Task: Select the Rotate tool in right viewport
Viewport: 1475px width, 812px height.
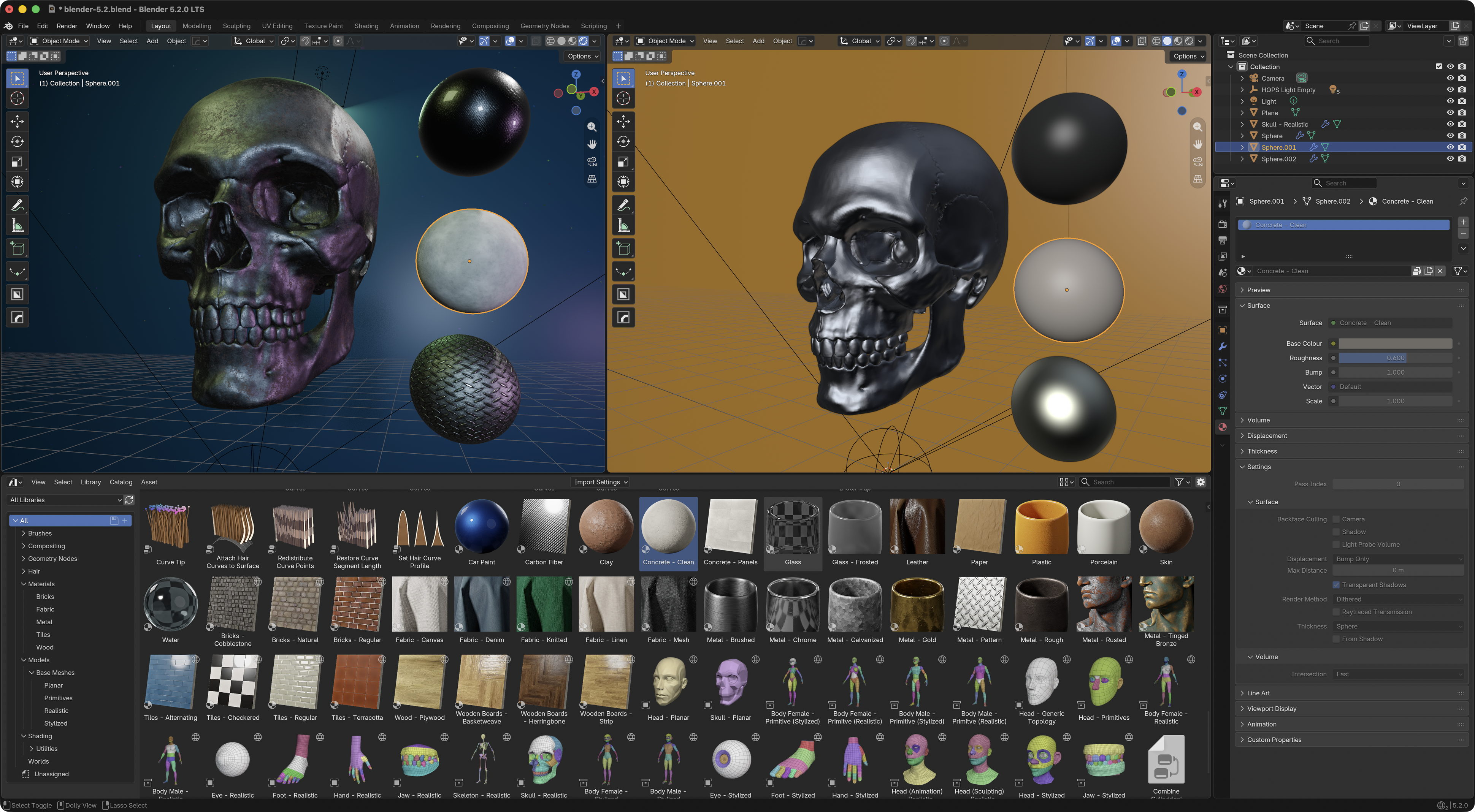Action: [623, 142]
